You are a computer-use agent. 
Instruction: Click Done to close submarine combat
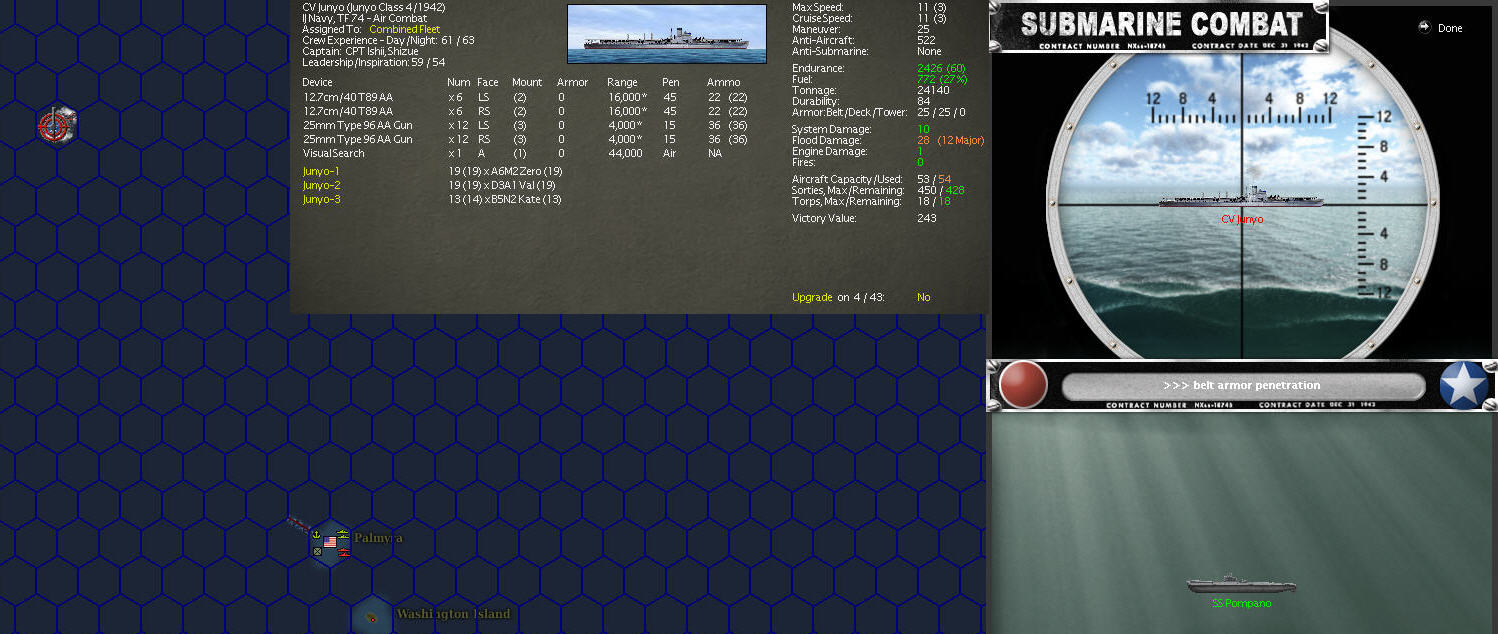click(1450, 28)
